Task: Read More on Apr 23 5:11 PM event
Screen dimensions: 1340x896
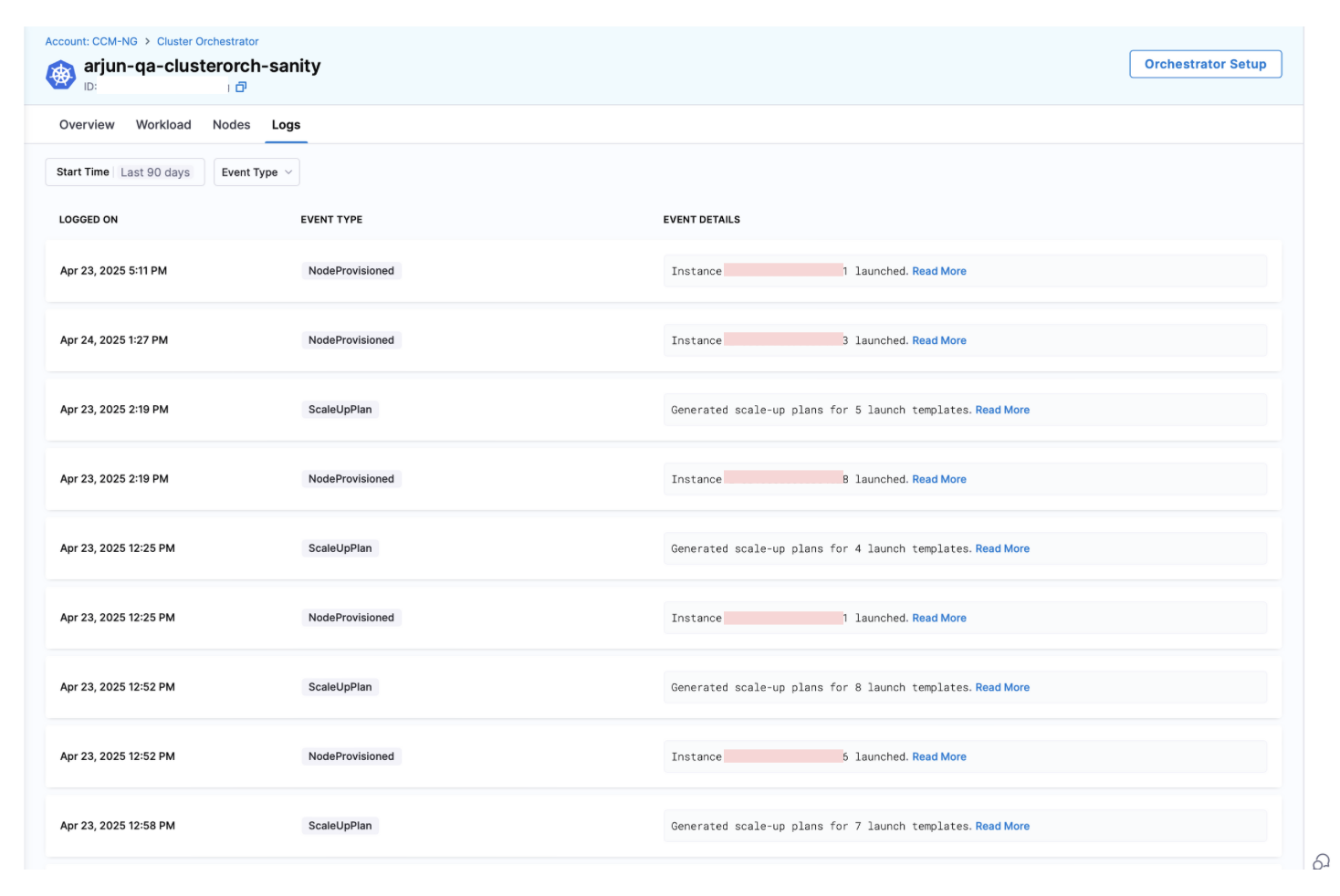Action: point(938,271)
